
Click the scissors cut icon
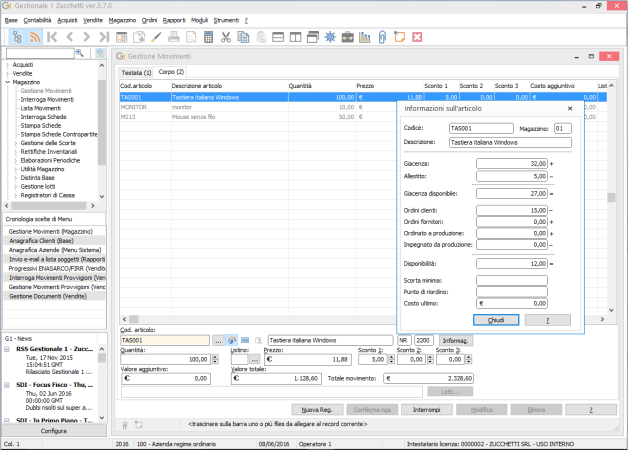pyautogui.click(x=226, y=37)
